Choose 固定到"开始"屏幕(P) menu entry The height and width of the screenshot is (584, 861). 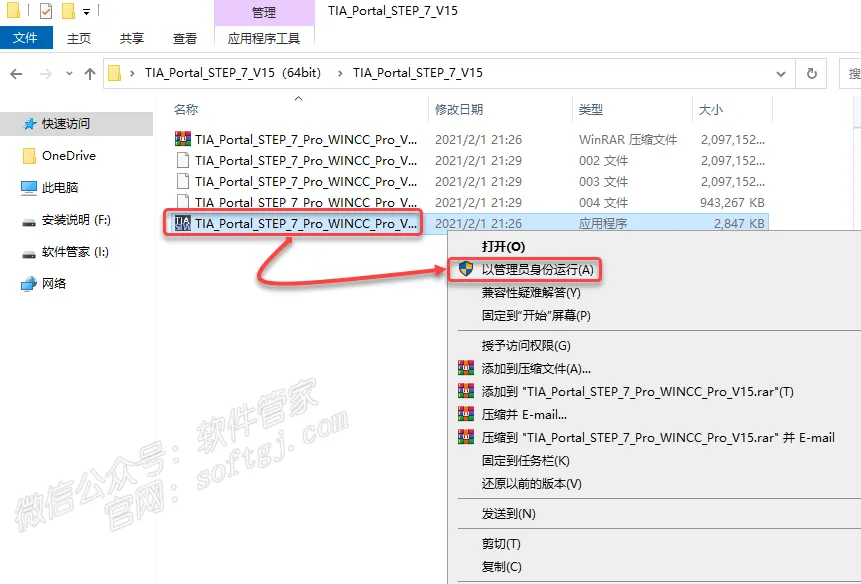pyautogui.click(x=536, y=316)
